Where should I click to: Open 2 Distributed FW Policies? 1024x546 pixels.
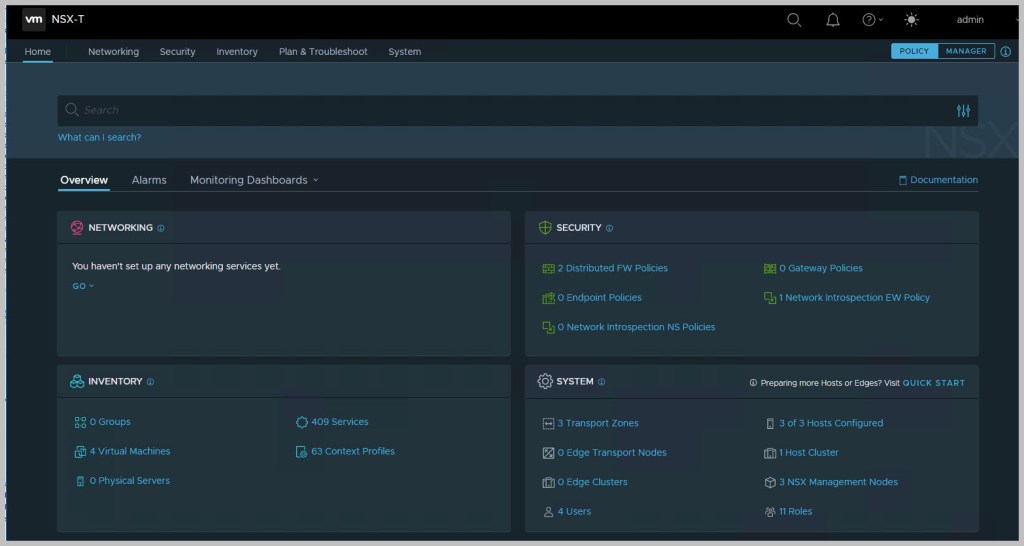click(612, 268)
